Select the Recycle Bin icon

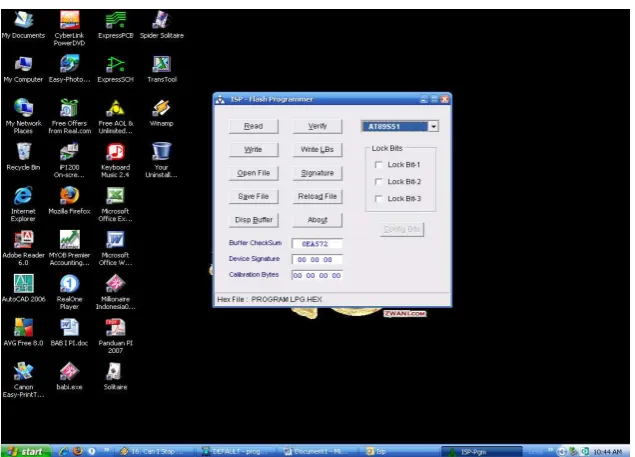click(x=23, y=156)
